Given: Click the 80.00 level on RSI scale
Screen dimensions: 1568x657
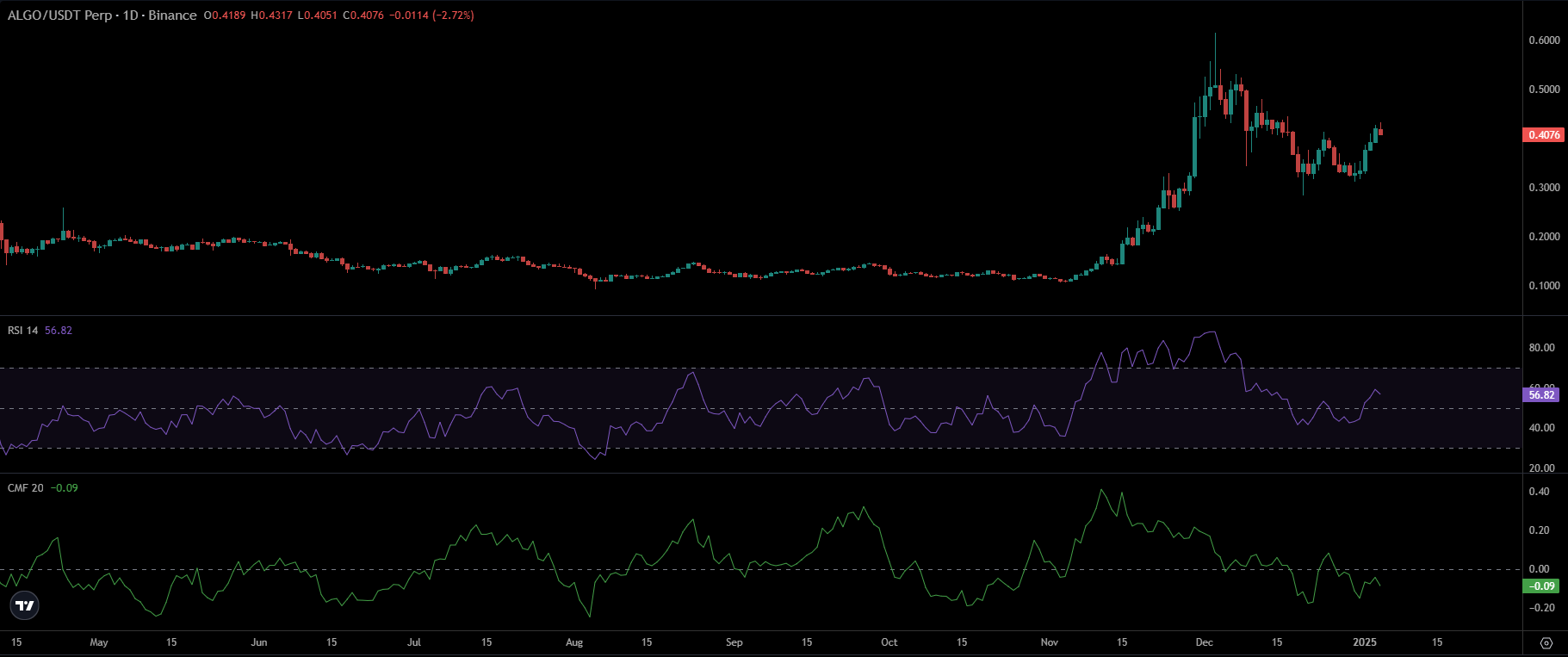Looking at the screenshot, I should (1541, 348).
